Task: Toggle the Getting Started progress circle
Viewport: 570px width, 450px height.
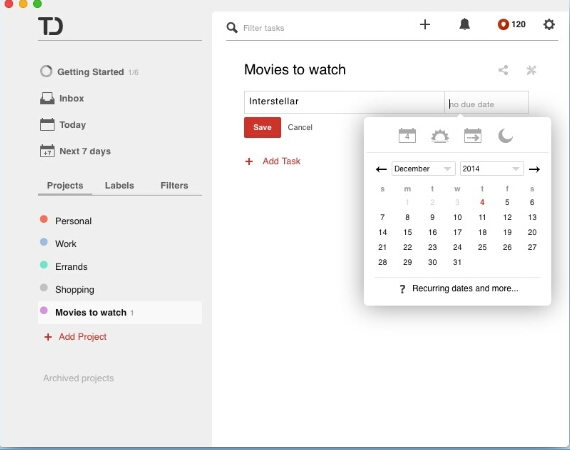Action: pyautogui.click(x=46, y=71)
